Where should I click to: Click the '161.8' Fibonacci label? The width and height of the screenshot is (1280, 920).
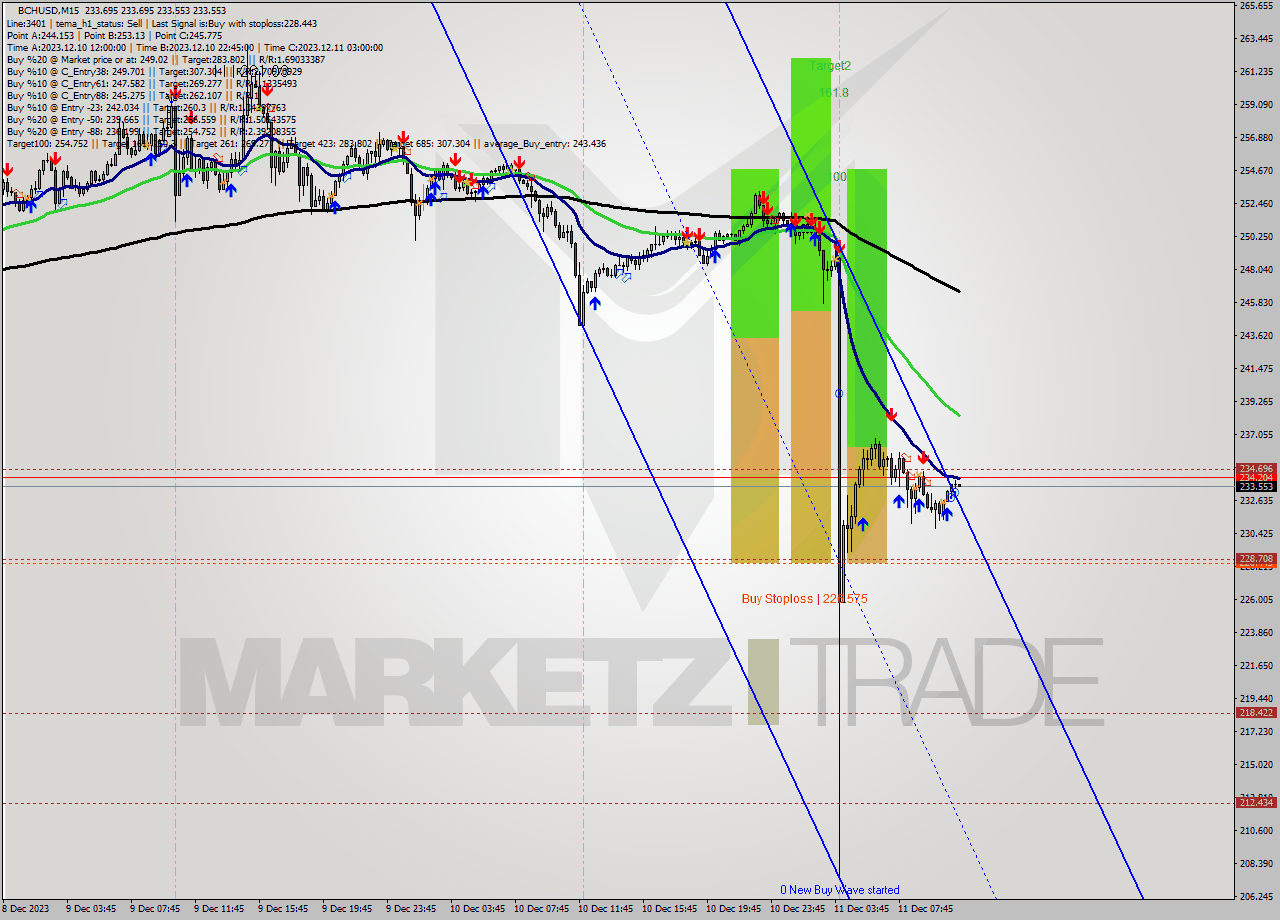(x=833, y=92)
